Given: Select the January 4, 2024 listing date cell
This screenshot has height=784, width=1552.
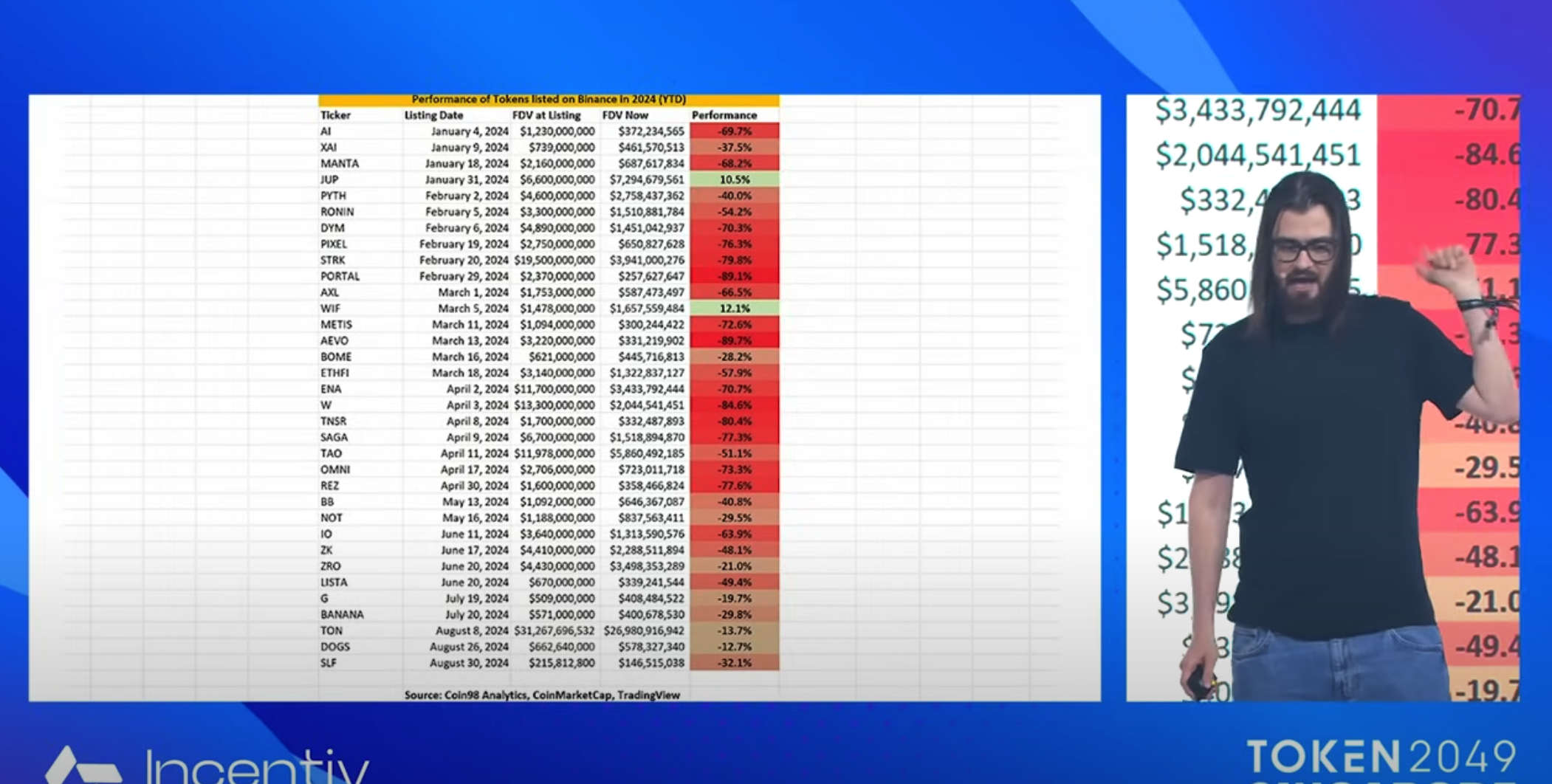Looking at the screenshot, I should pyautogui.click(x=470, y=131).
